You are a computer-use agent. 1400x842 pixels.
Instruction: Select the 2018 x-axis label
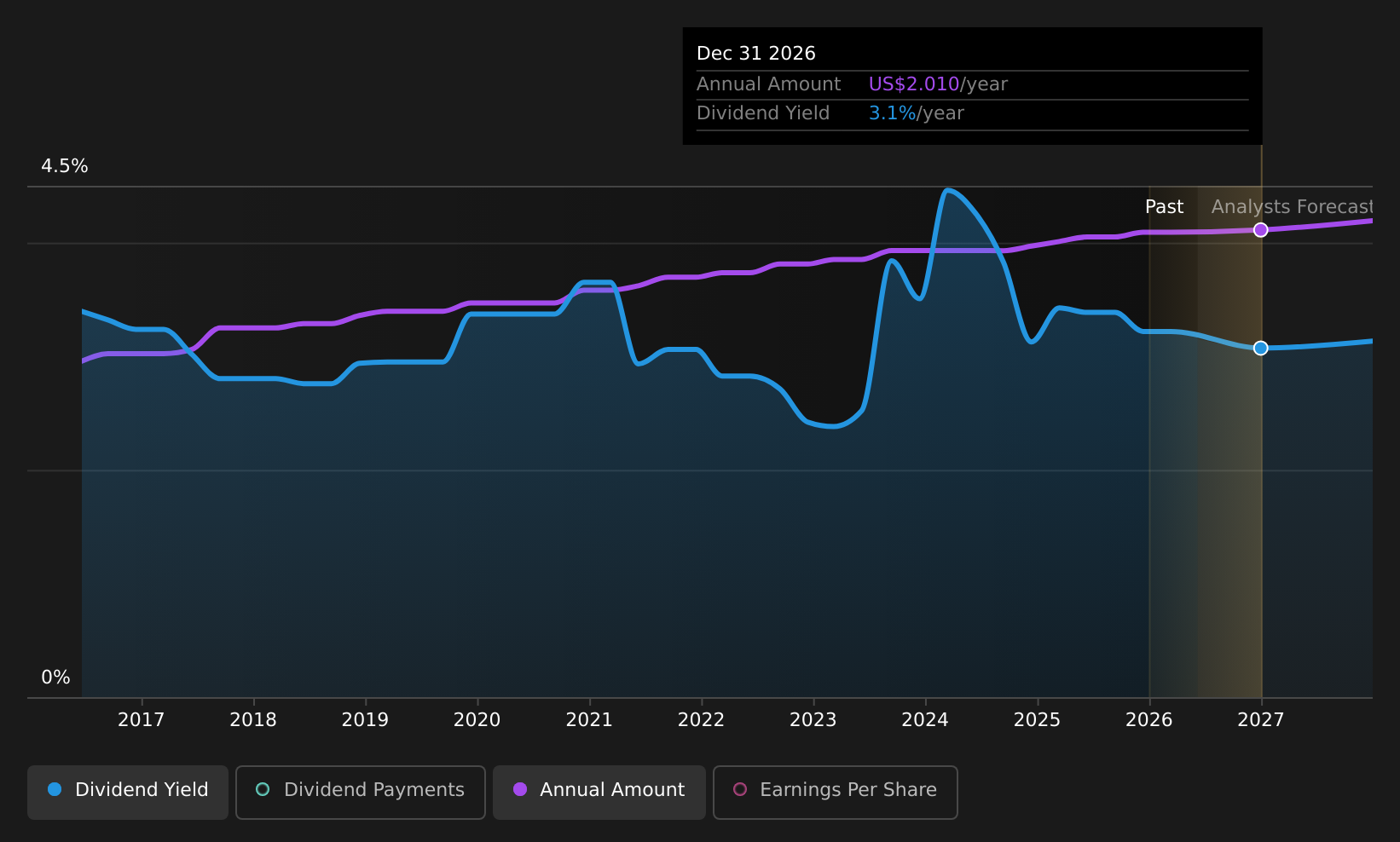click(253, 720)
